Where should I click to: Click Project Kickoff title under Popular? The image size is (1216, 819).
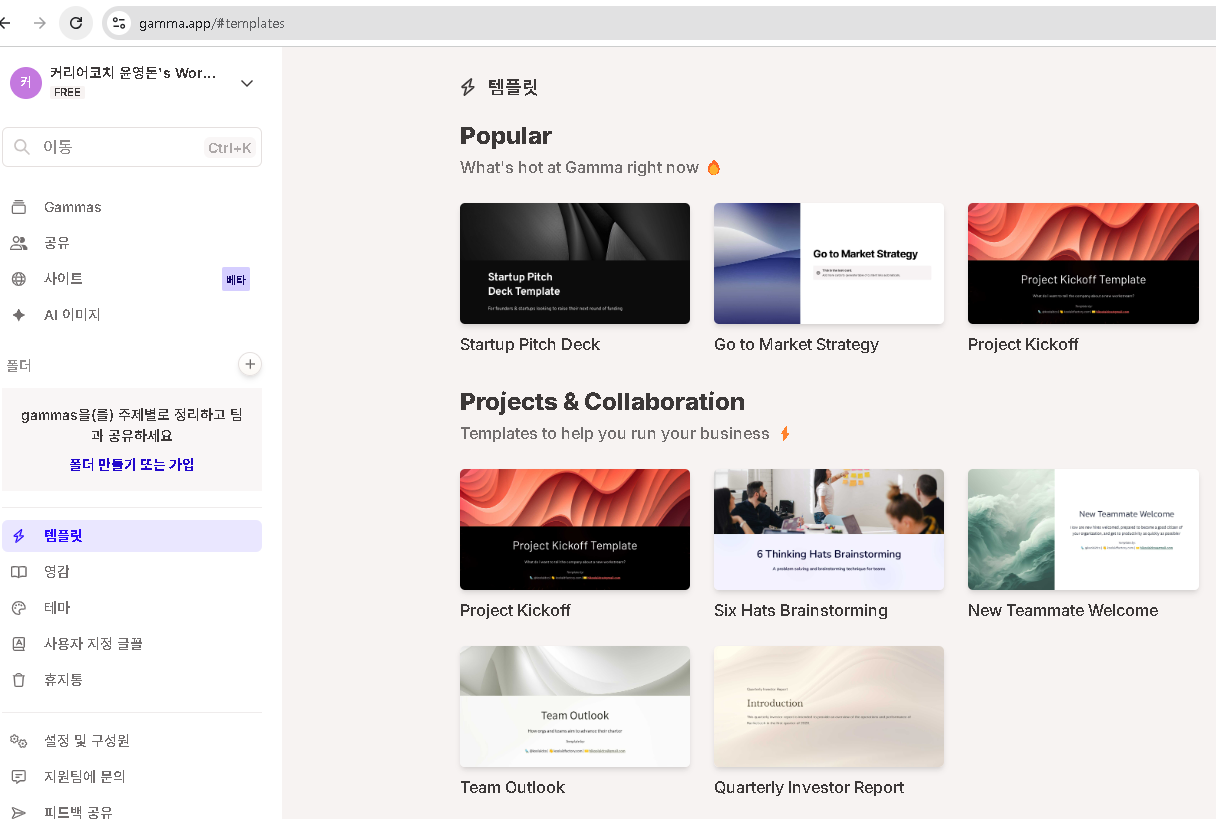[x=1023, y=344]
